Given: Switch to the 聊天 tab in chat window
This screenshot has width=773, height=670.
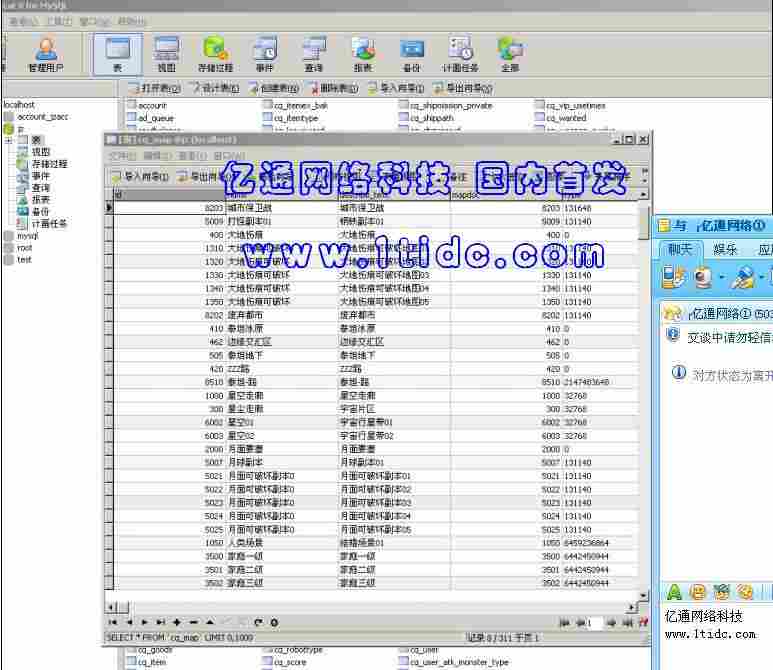Looking at the screenshot, I should [680, 249].
